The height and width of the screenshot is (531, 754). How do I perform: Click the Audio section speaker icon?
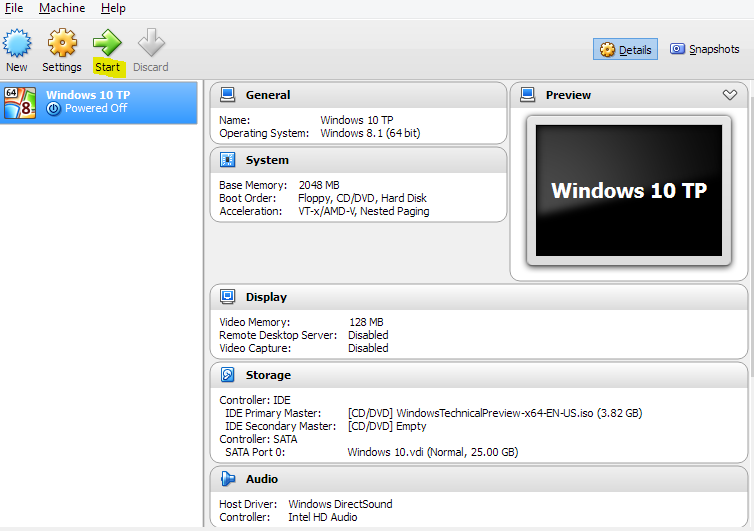[227, 479]
